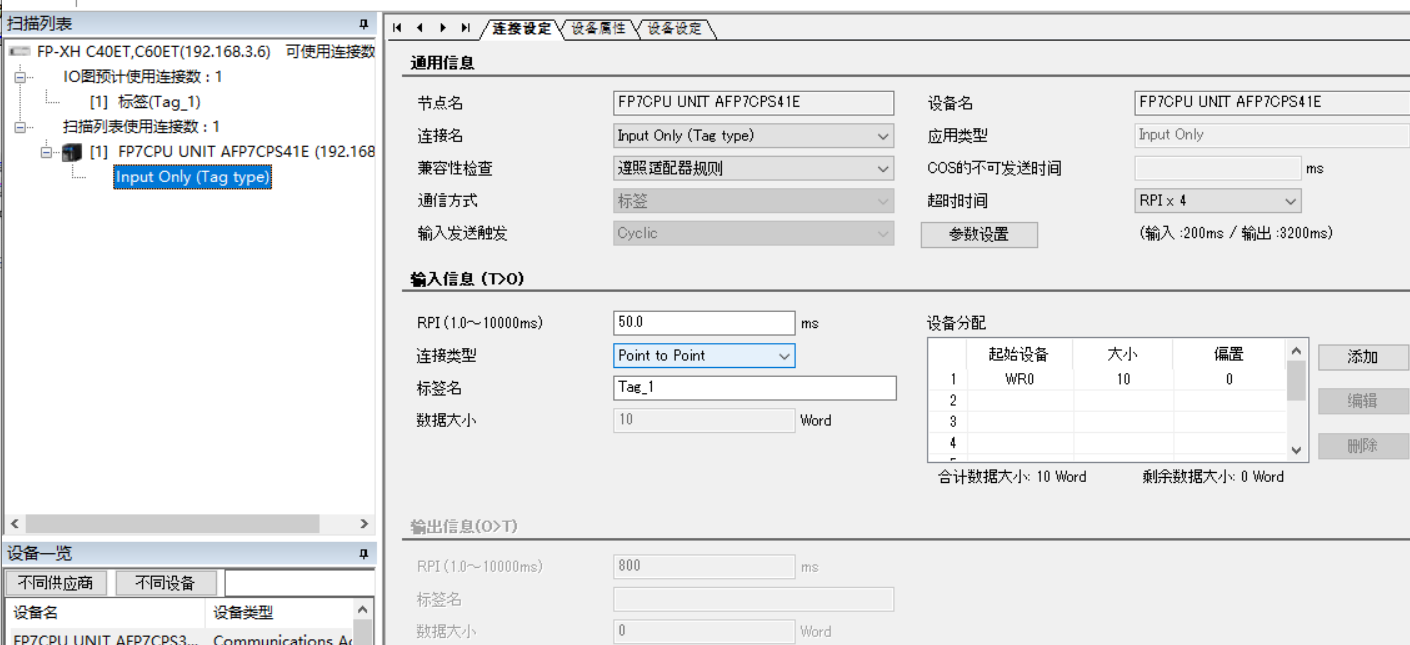Click next tab navigation arrow

click(x=443, y=28)
